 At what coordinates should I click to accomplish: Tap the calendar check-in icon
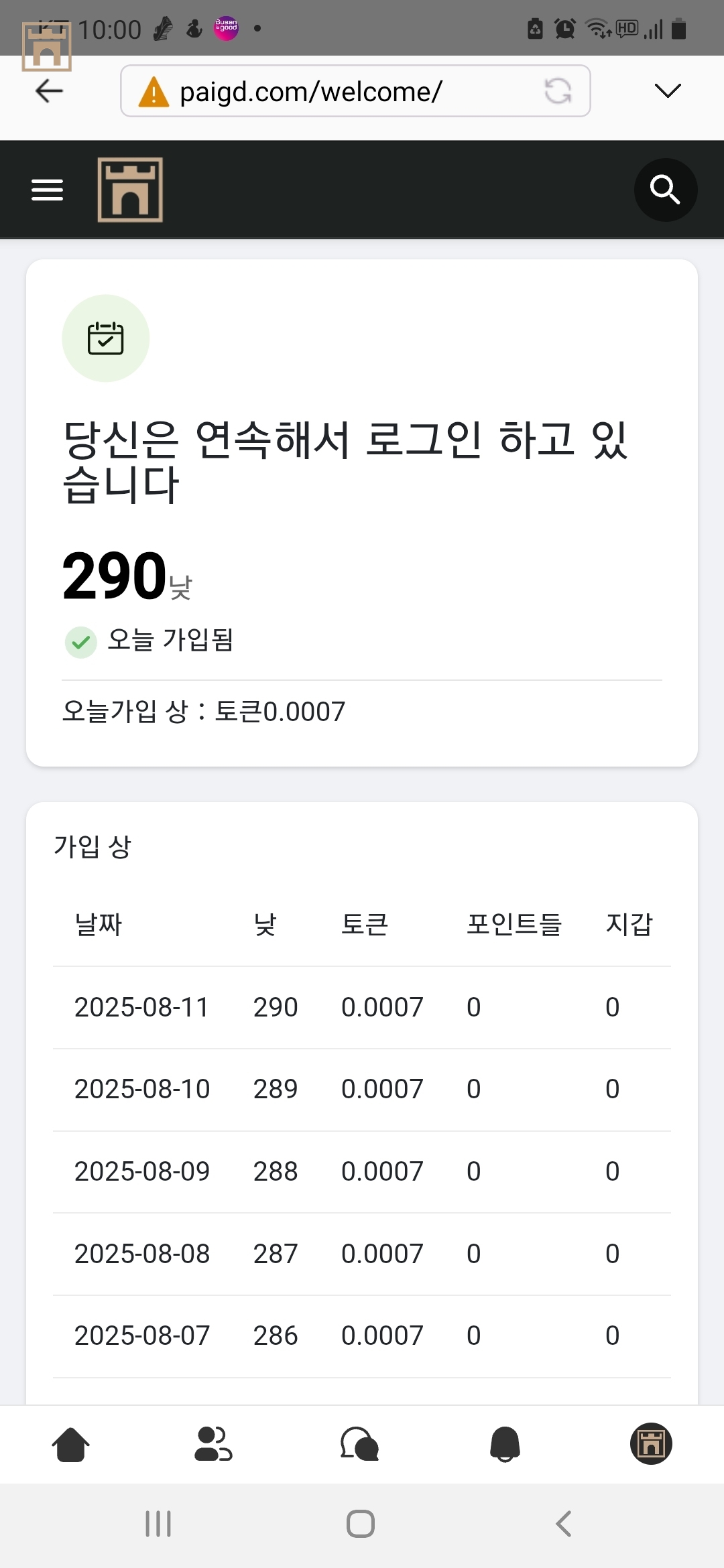(106, 338)
